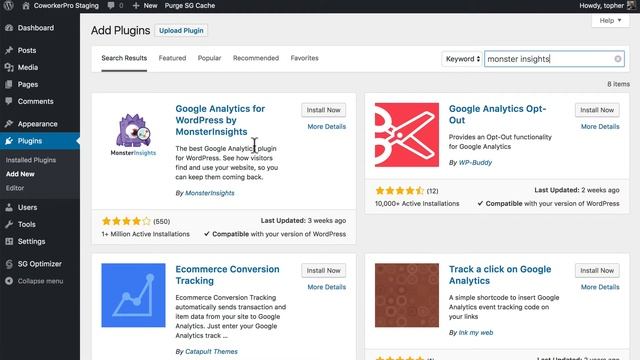The width and height of the screenshot is (640, 360).
Task: Open comments bubble in admin bar
Action: [x=111, y=6]
